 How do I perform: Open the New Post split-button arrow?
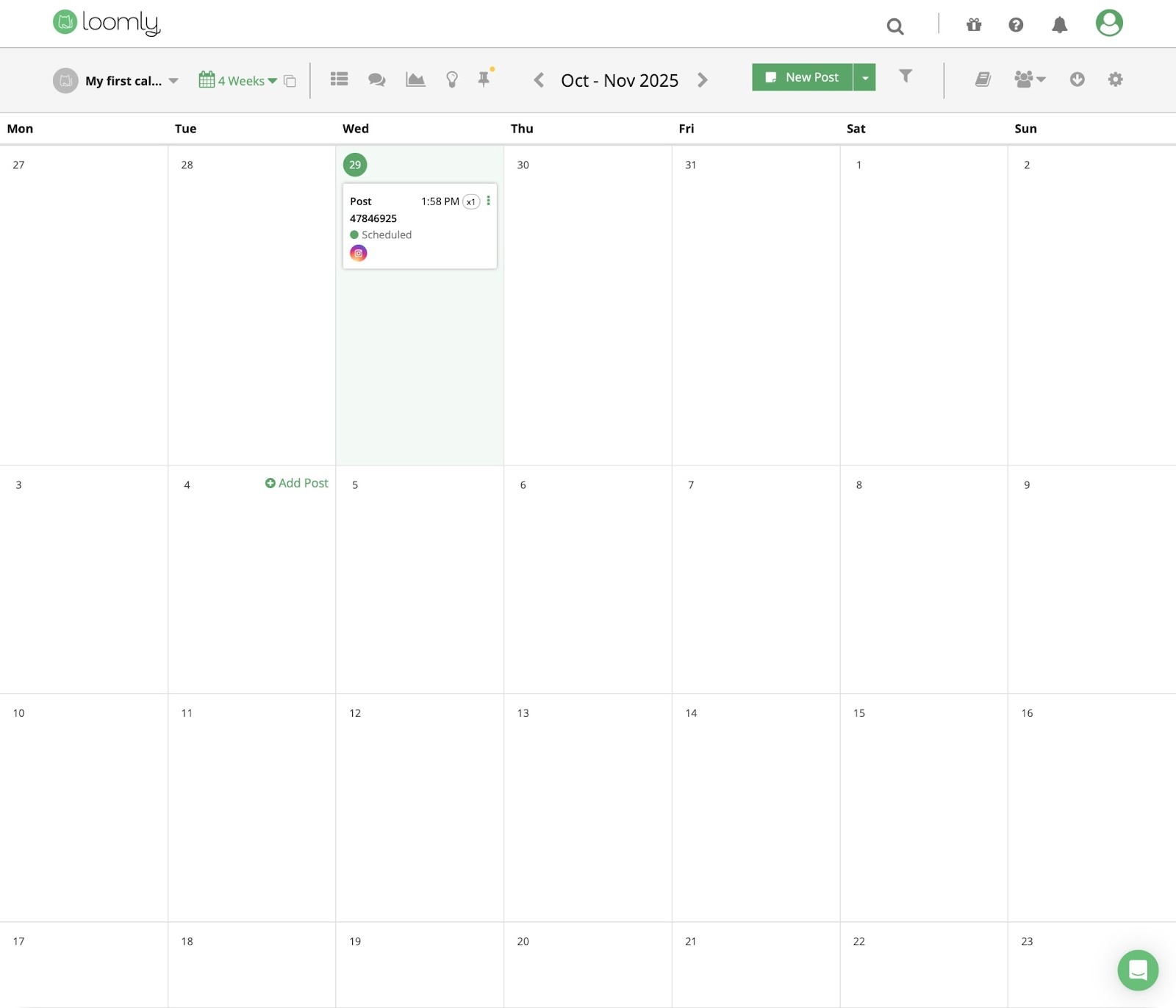(865, 77)
